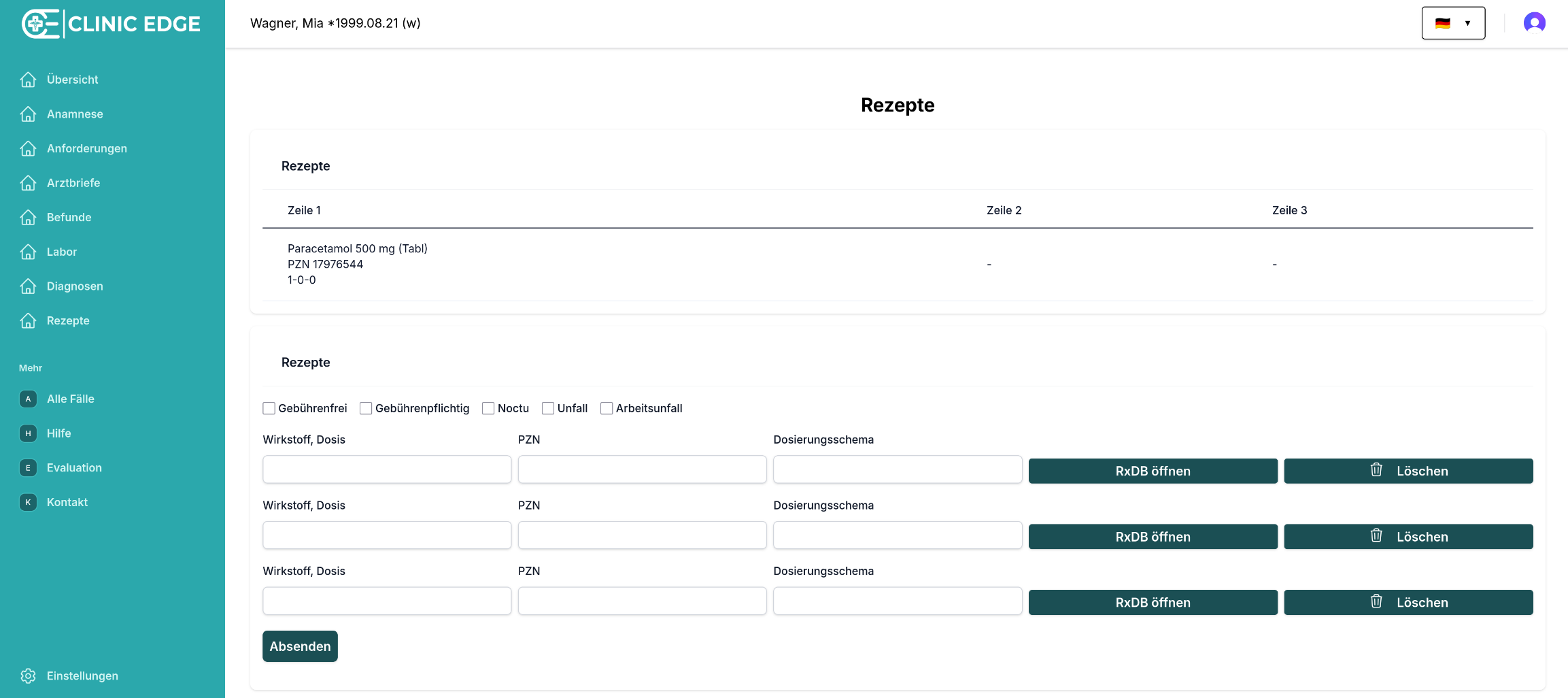The height and width of the screenshot is (698, 1568).
Task: Toggle the Gebührenpflichtig checkbox
Action: [x=366, y=408]
